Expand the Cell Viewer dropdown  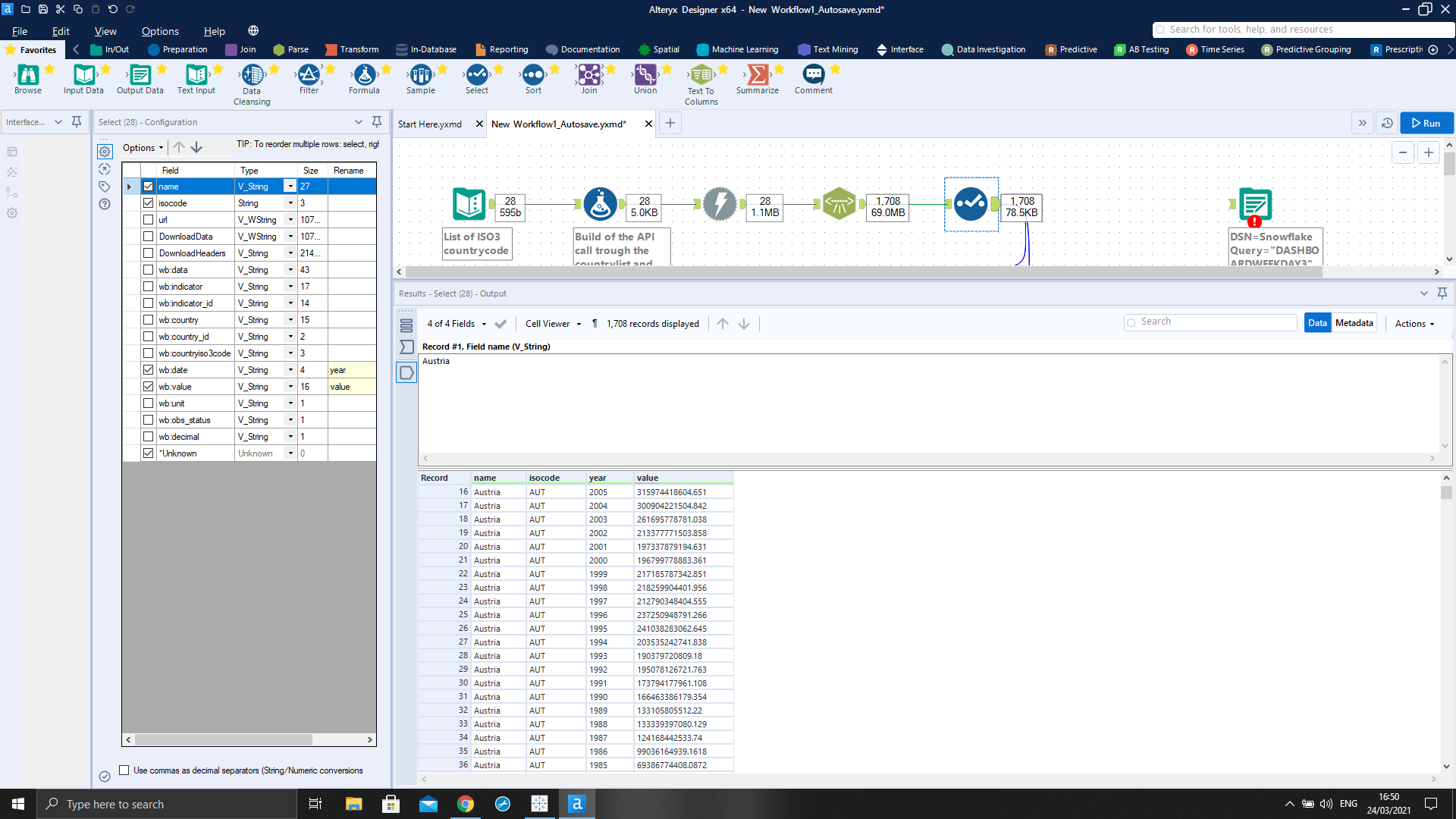[x=553, y=324]
